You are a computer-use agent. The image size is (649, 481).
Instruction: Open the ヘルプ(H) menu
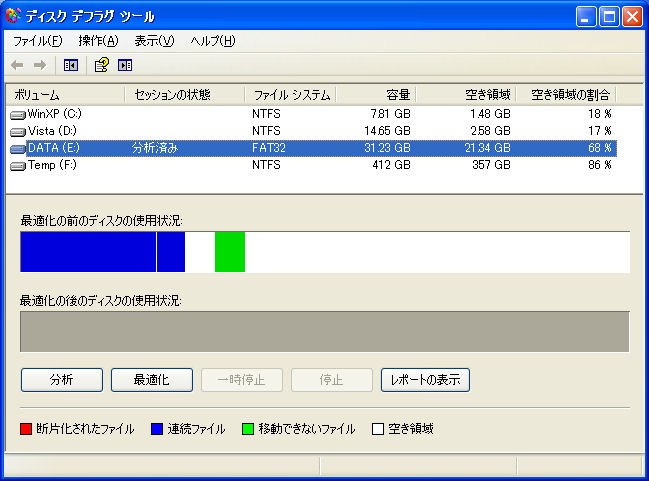tap(213, 41)
